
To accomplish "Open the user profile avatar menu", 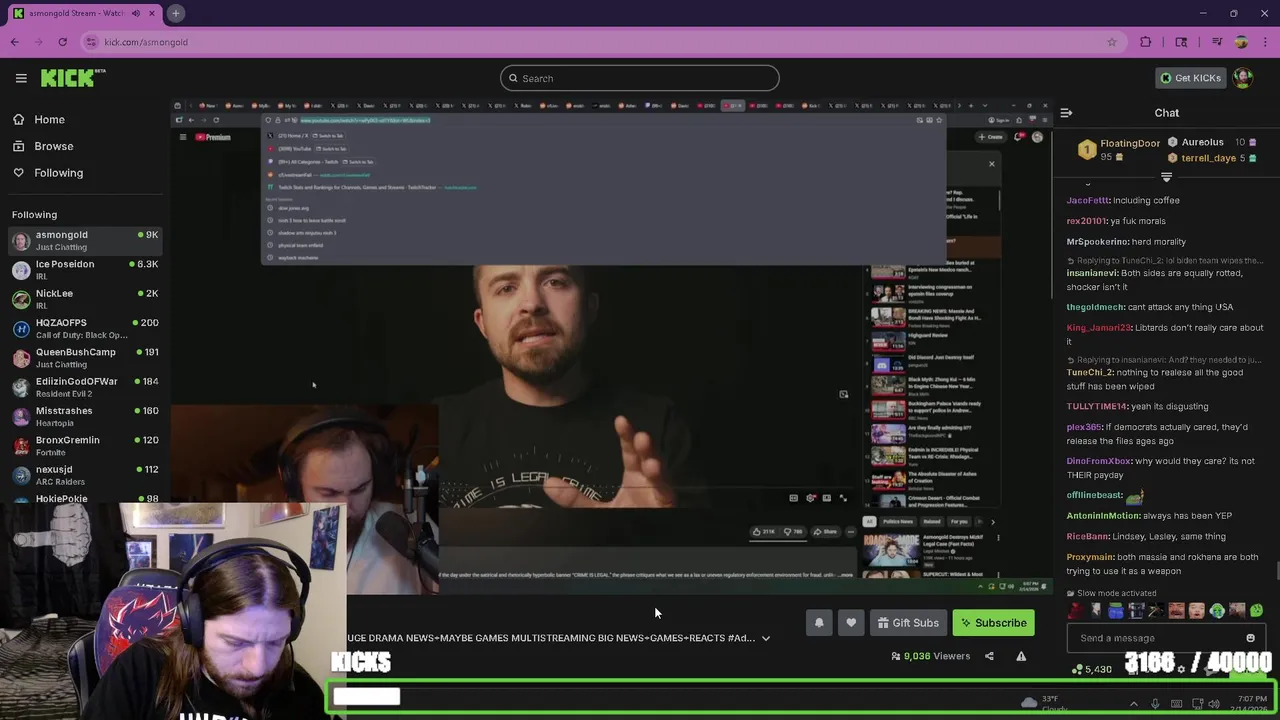I will click(1243, 78).
